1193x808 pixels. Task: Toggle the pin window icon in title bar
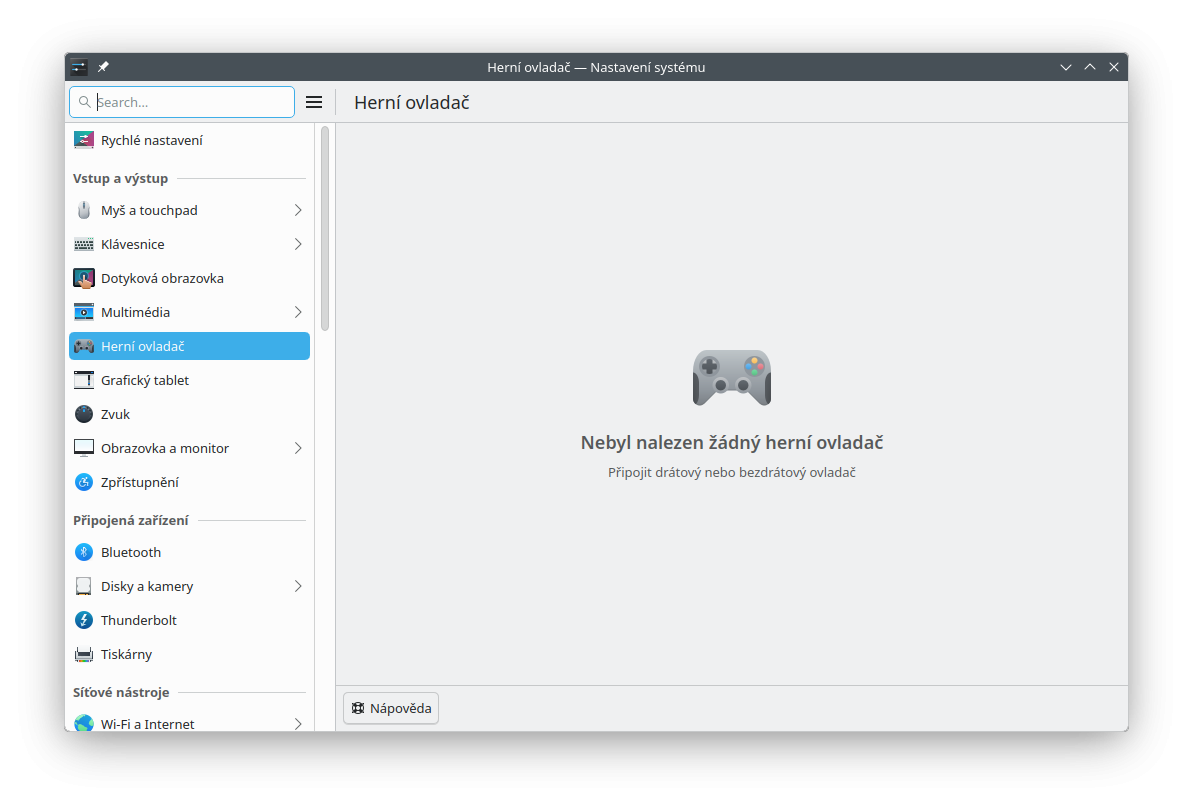pos(103,67)
